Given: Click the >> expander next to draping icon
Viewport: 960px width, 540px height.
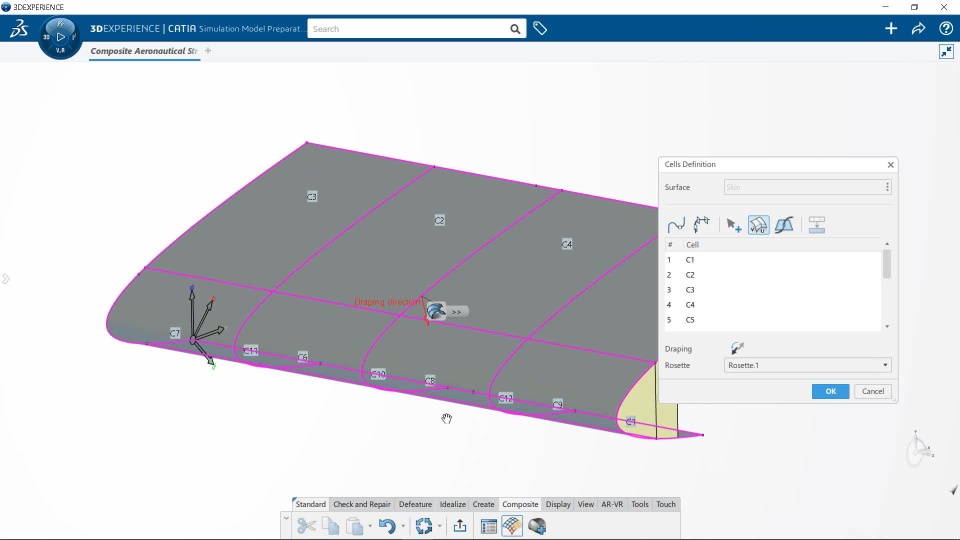Looking at the screenshot, I should (457, 312).
